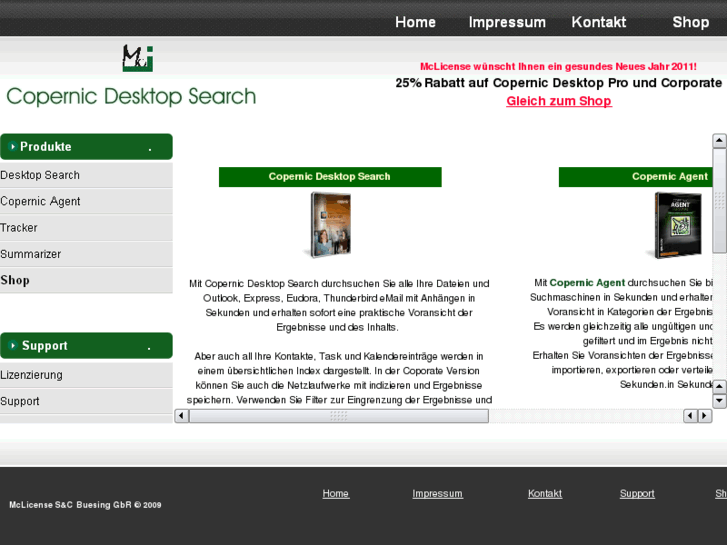Open footer Support link
This screenshot has height=545, width=727.
[x=637, y=494]
